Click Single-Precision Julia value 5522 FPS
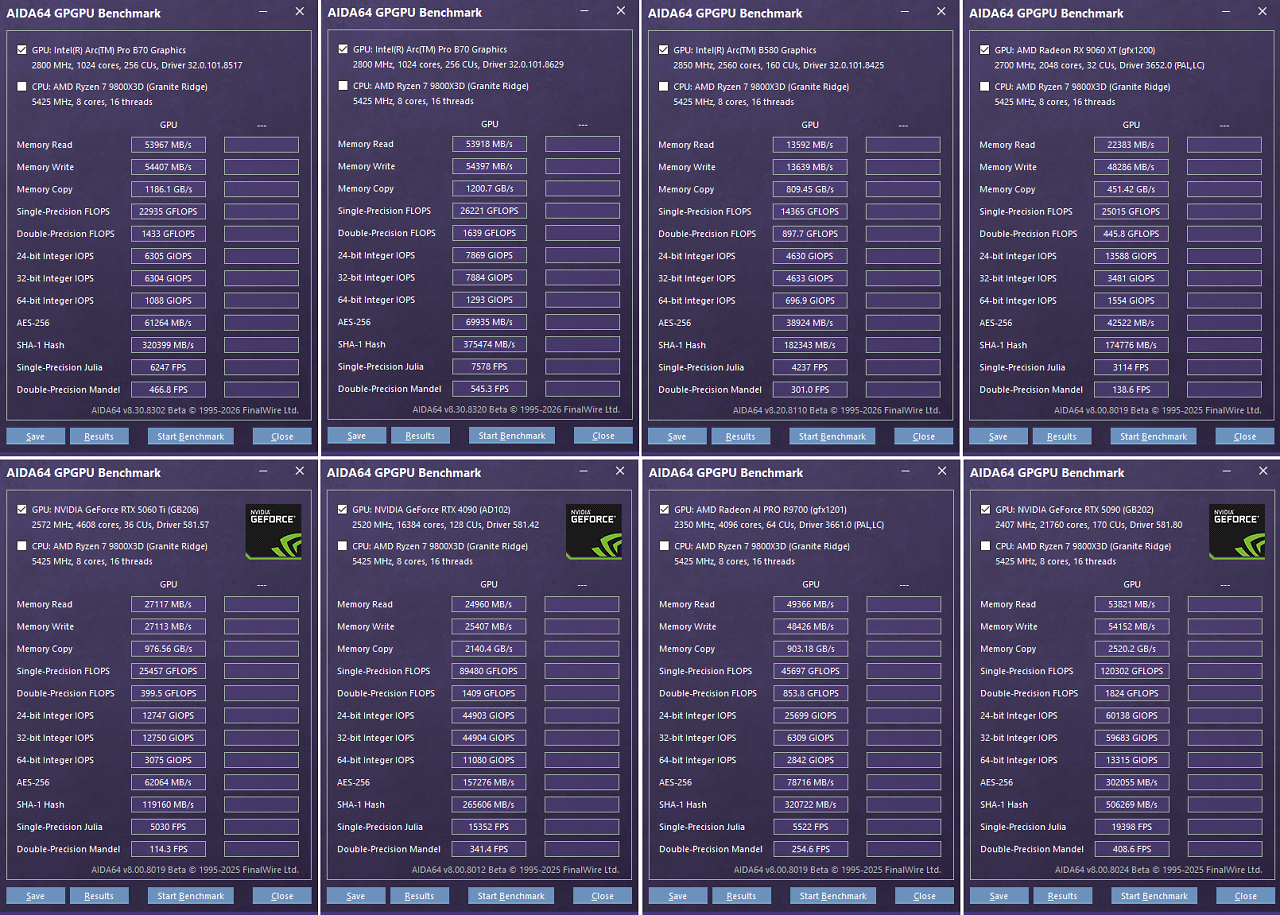This screenshot has width=1280, height=915. pos(811,827)
